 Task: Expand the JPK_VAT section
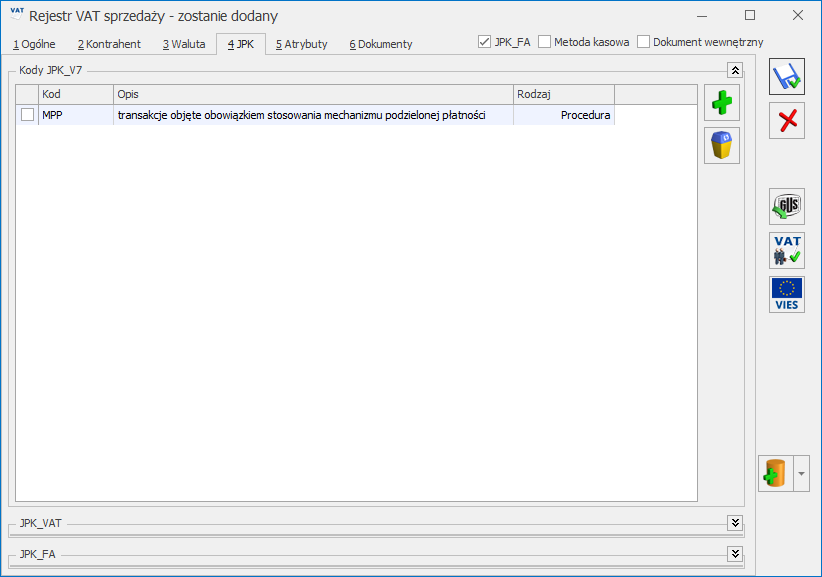click(x=735, y=523)
